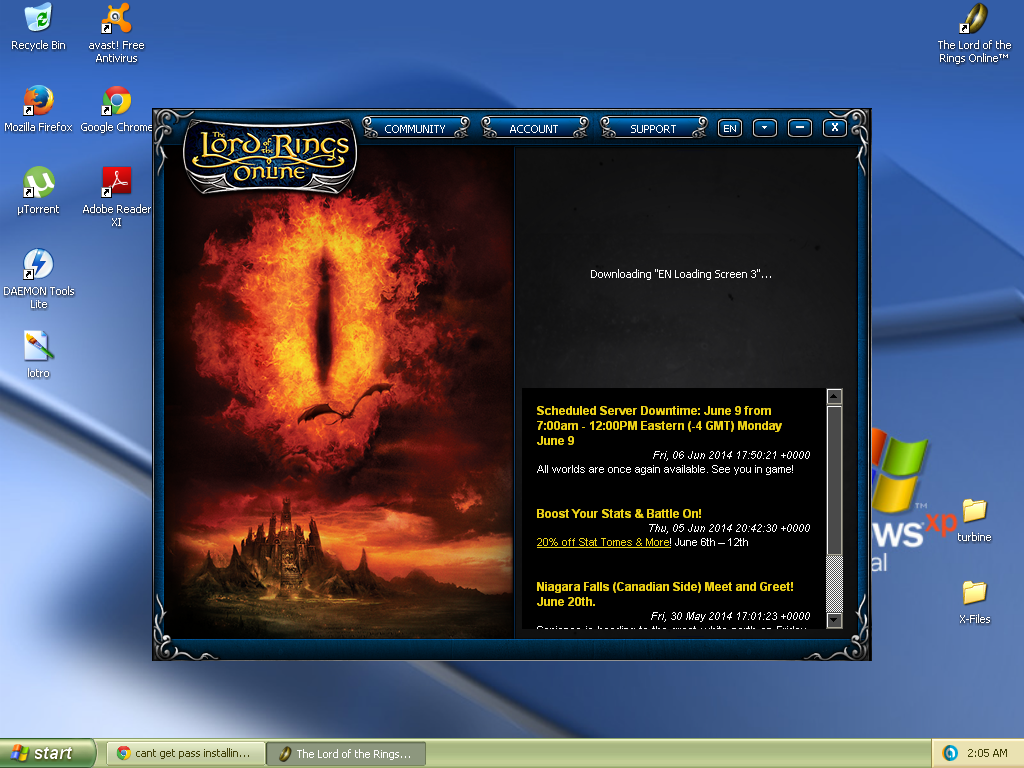Minimize the LOTRO launcher window
The image size is (1024, 768).
(x=799, y=128)
